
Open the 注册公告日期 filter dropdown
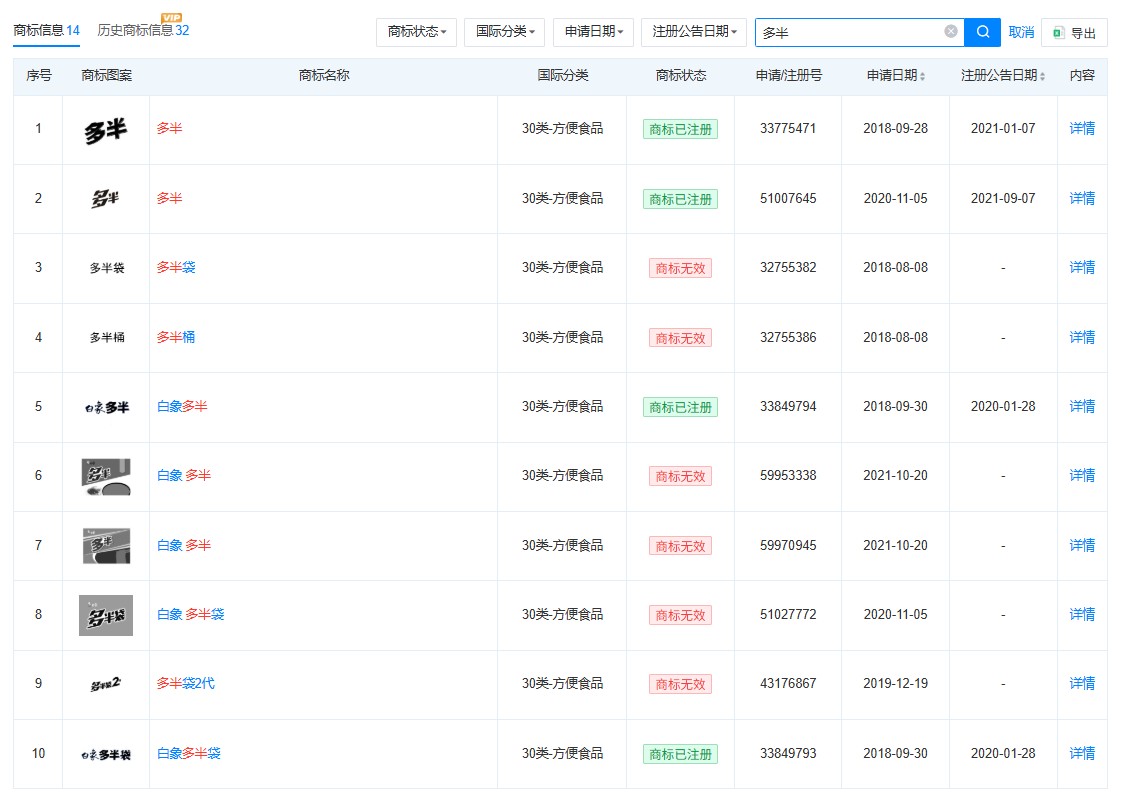[x=693, y=32]
